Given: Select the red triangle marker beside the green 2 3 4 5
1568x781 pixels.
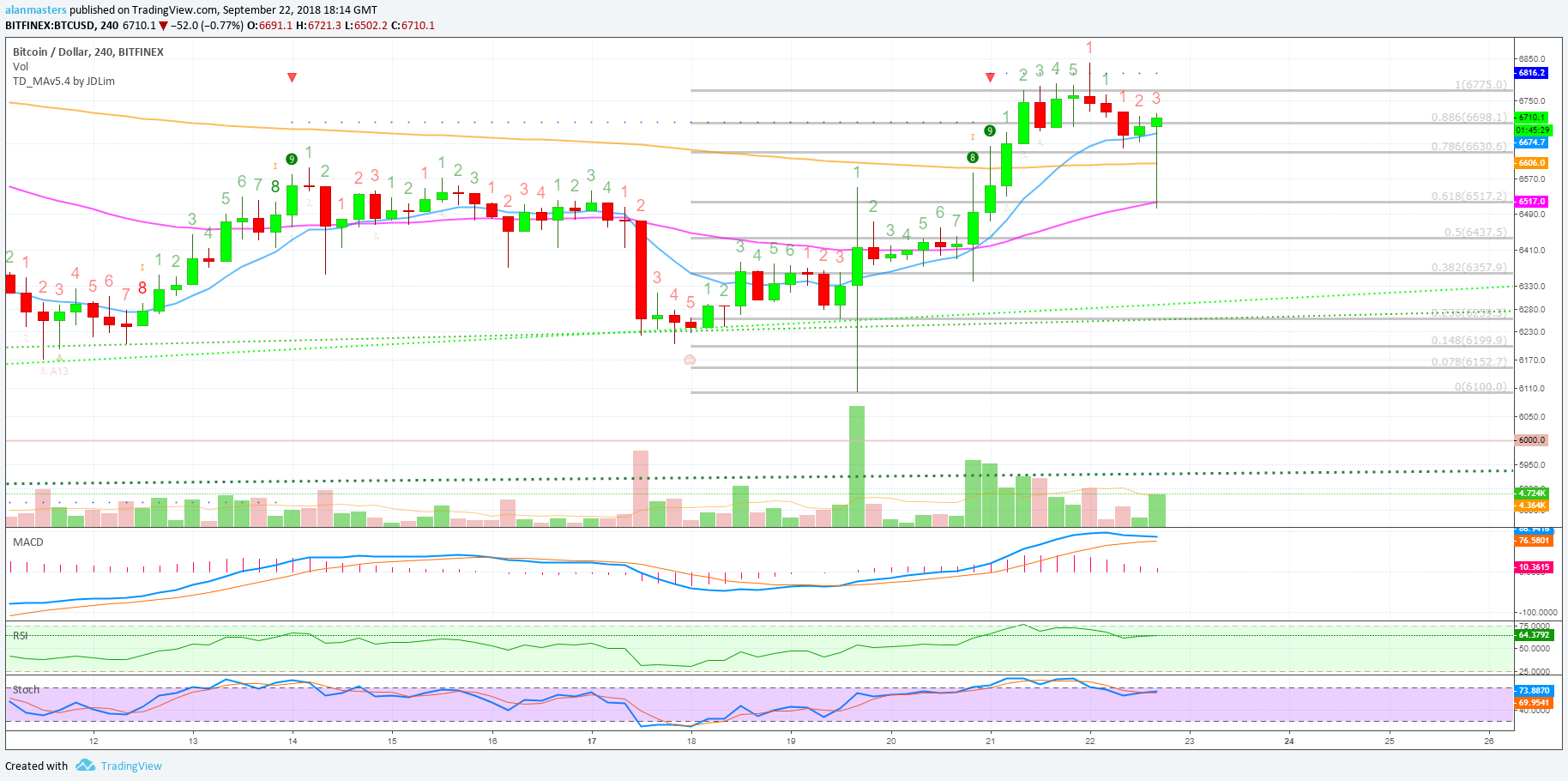Looking at the screenshot, I should tap(991, 78).
